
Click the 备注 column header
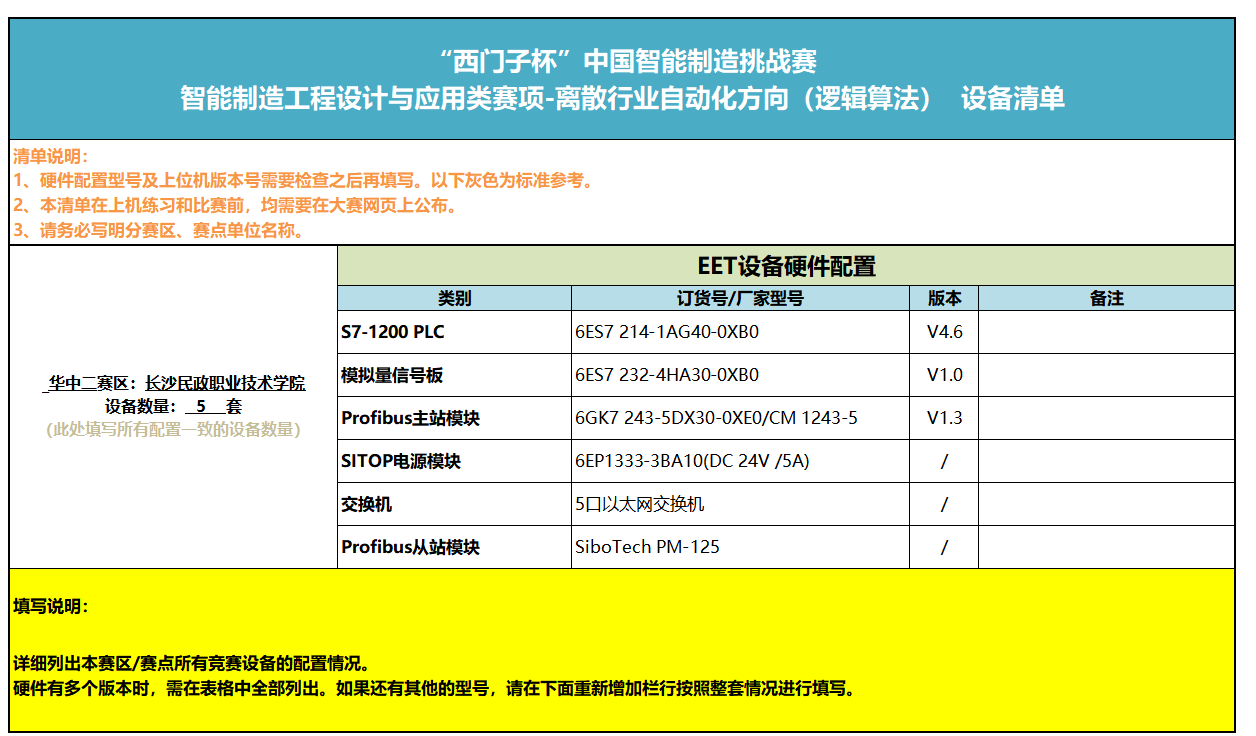pos(1107,298)
